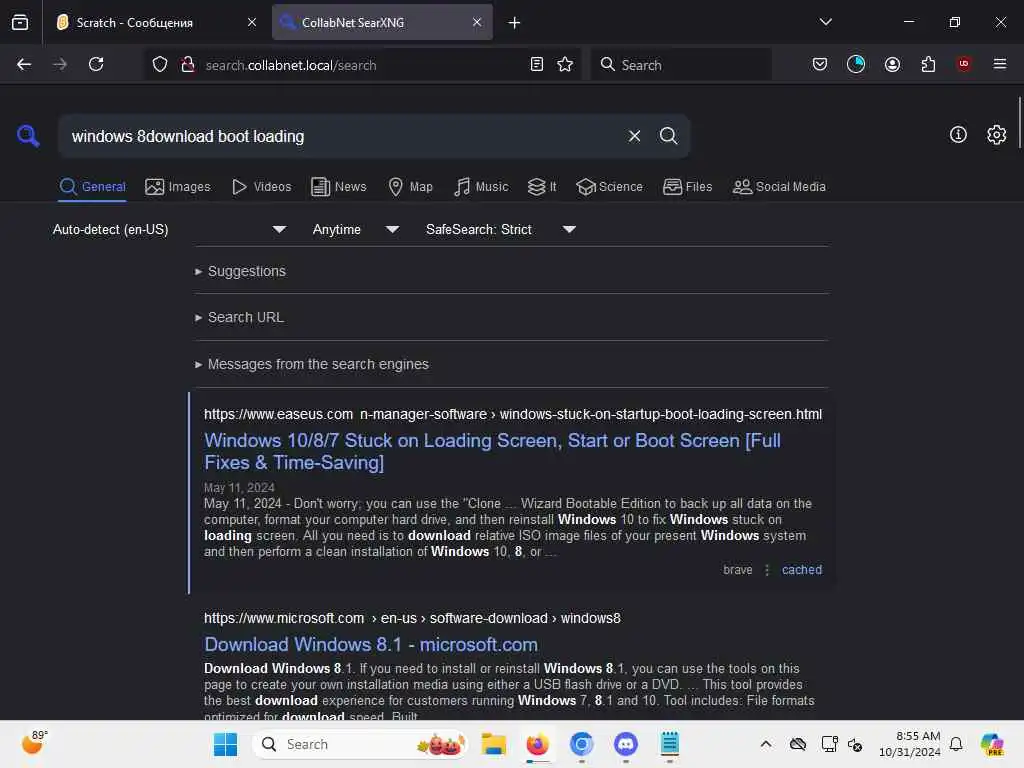Switch to the It search category
The height and width of the screenshot is (768, 1024).
(542, 187)
